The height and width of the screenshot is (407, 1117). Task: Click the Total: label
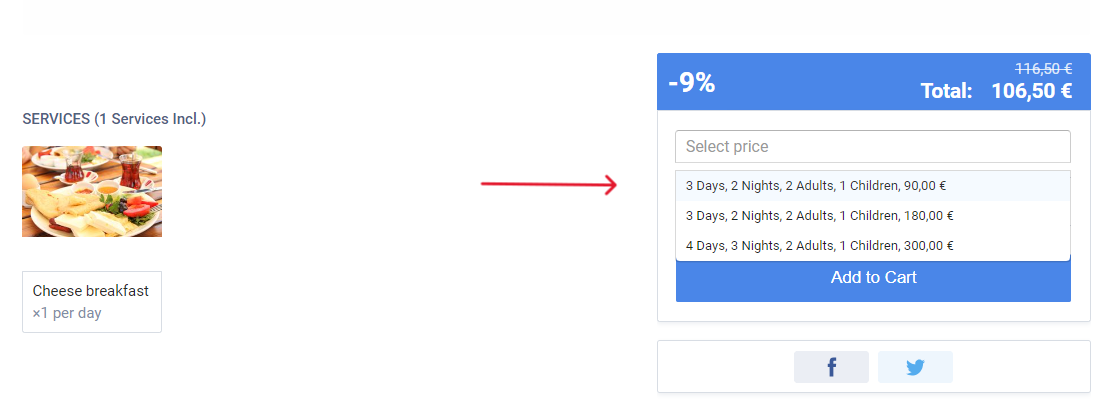tap(946, 91)
